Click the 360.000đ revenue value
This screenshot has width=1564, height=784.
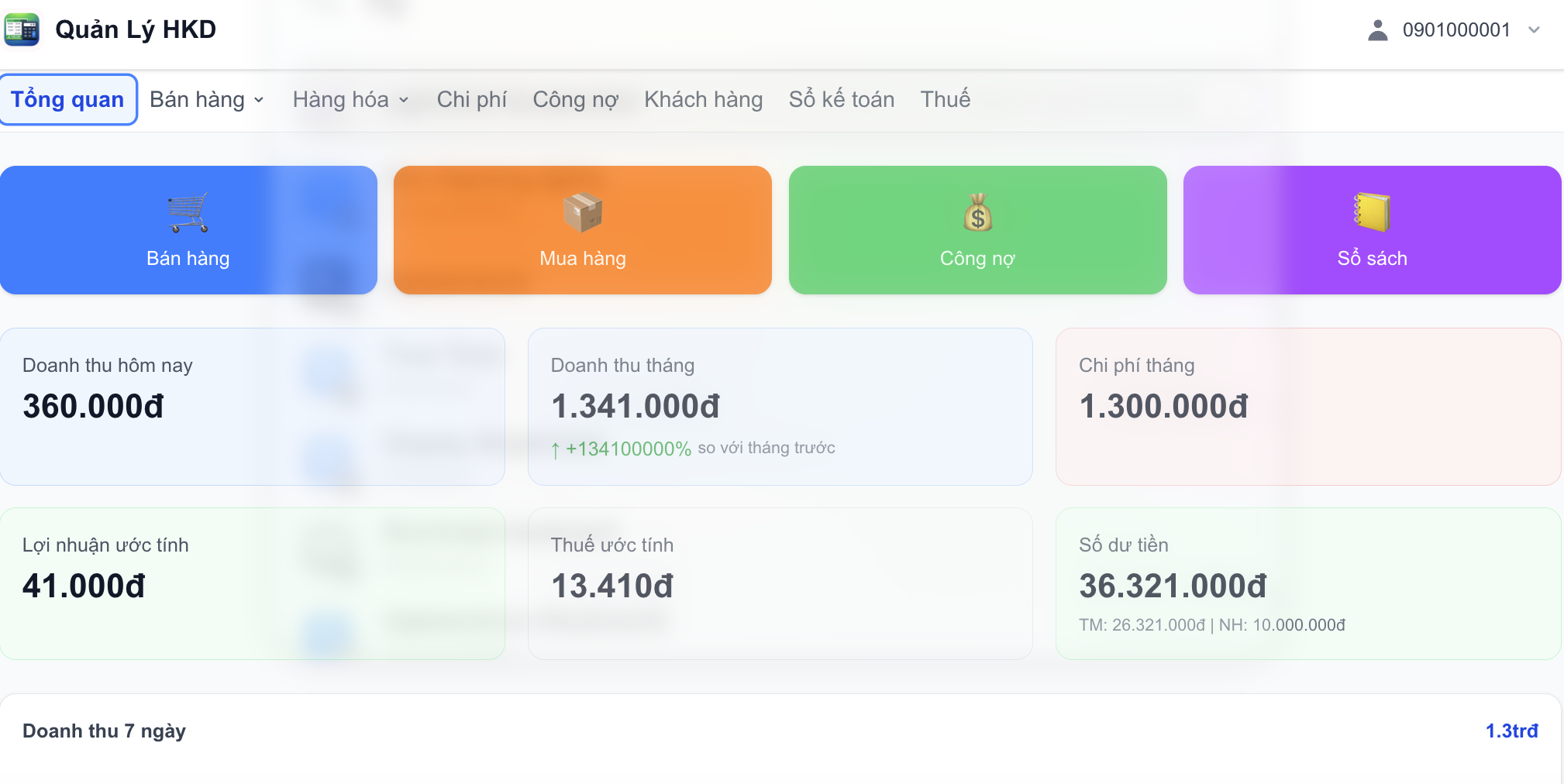click(93, 407)
